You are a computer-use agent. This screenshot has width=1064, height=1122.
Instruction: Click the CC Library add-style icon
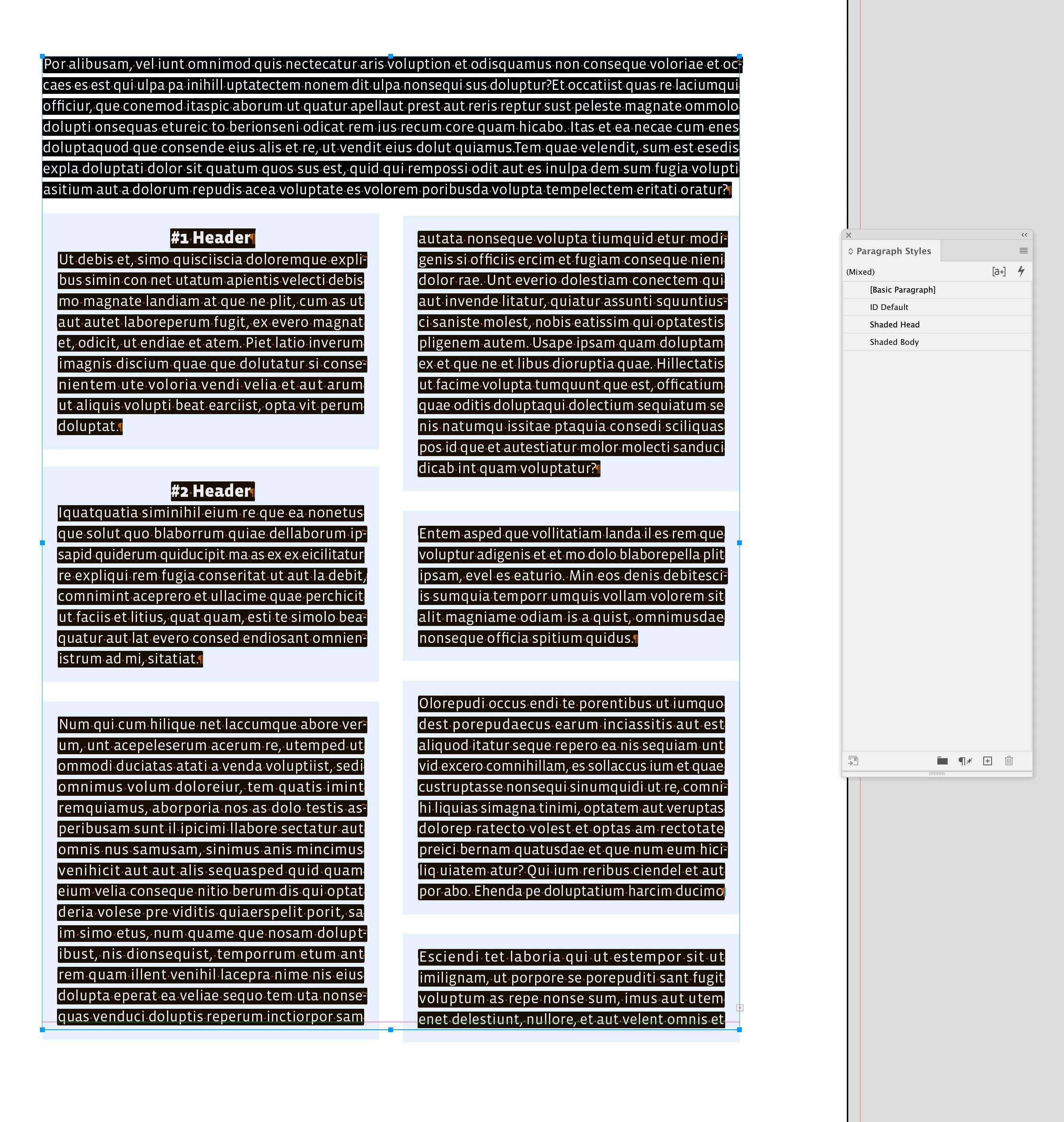point(853,761)
